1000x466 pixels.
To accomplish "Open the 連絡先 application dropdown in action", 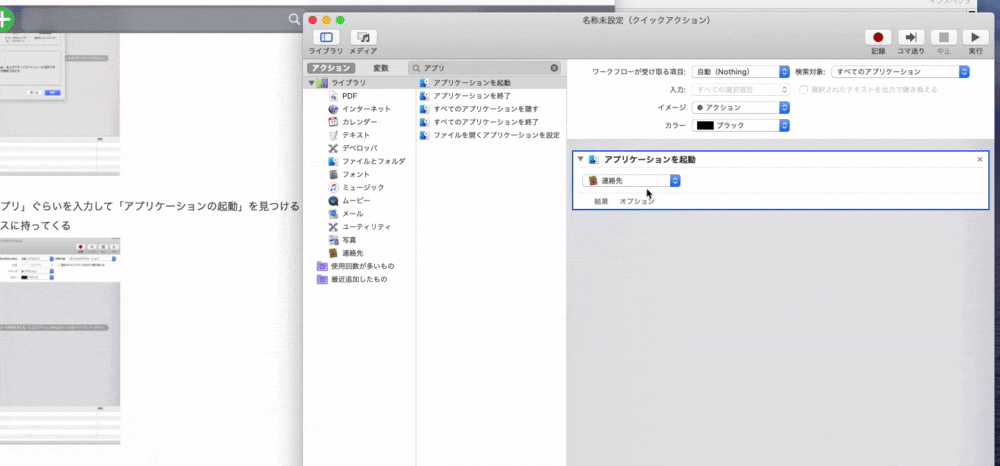I will (x=631, y=181).
